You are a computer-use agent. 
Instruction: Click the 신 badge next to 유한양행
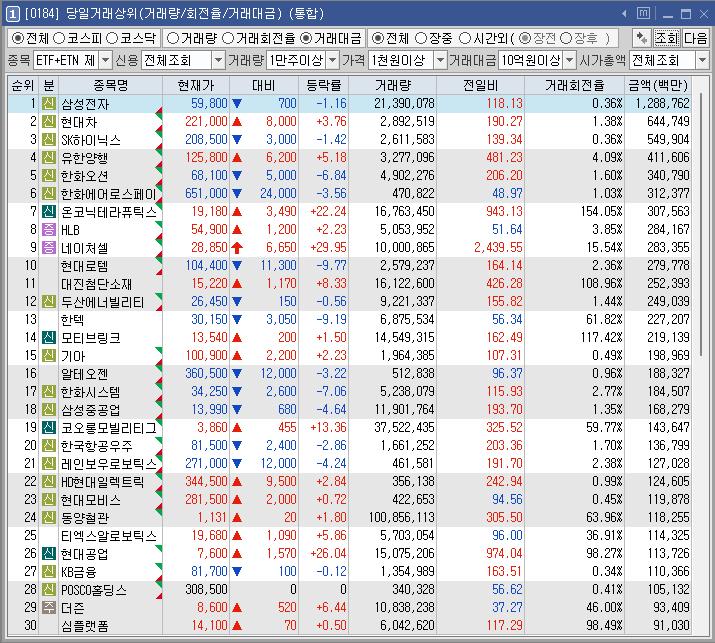click(48, 158)
